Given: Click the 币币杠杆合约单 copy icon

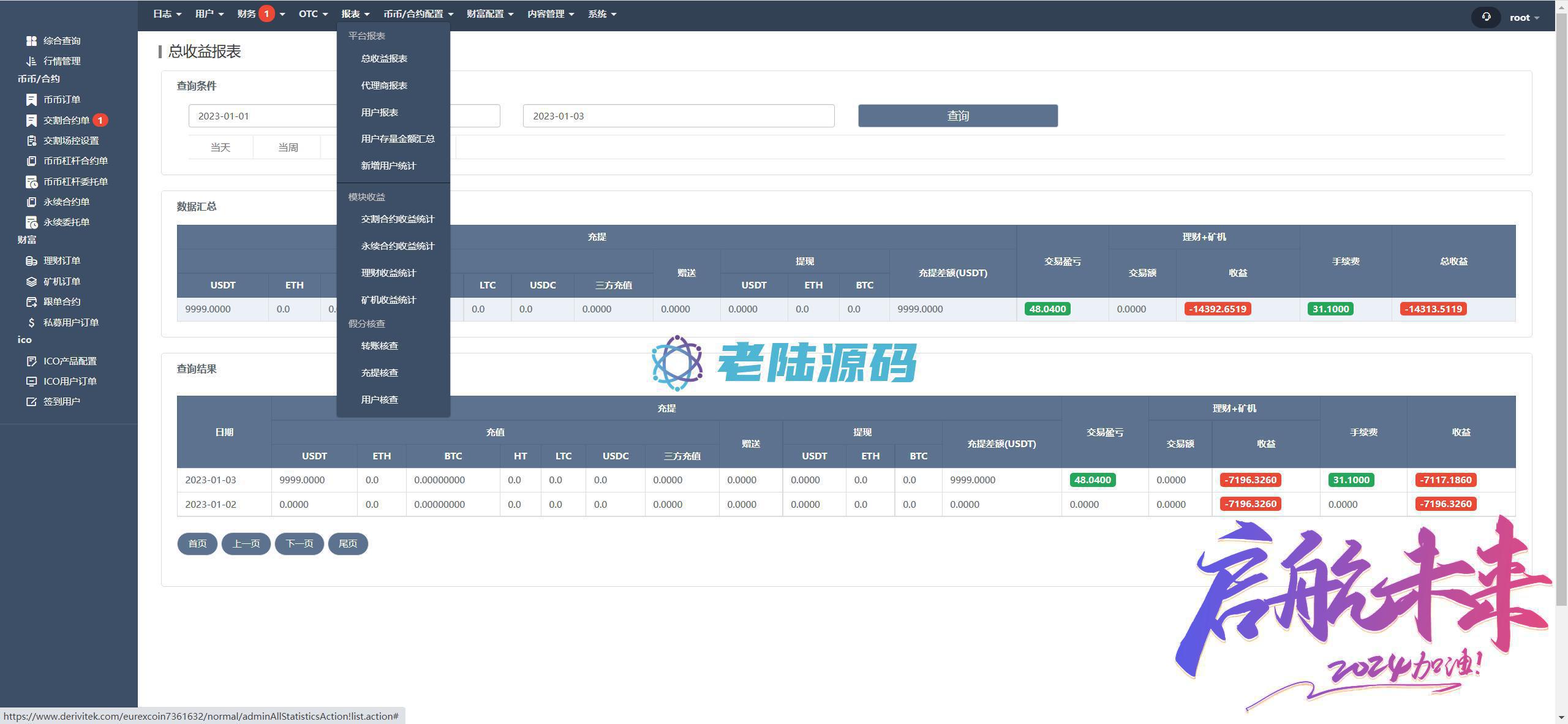Looking at the screenshot, I should click(31, 160).
